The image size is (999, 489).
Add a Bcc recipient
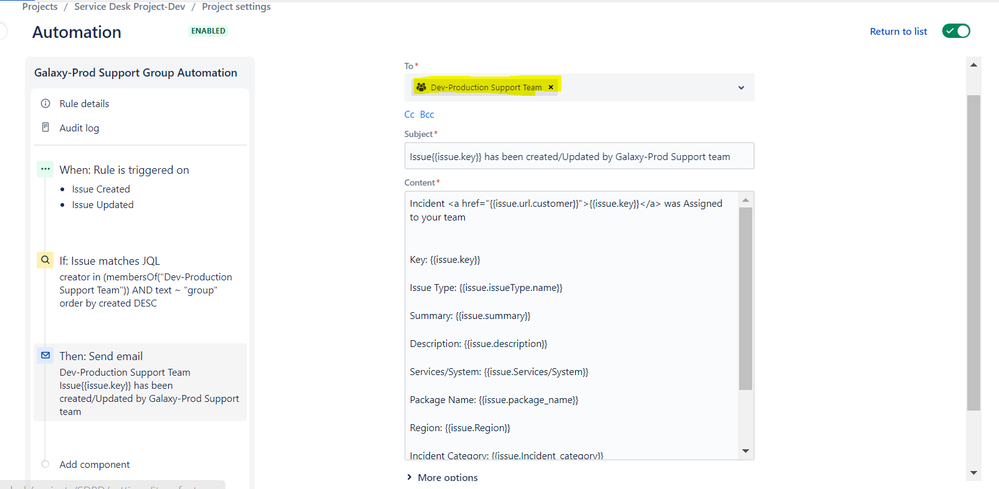click(x=427, y=115)
